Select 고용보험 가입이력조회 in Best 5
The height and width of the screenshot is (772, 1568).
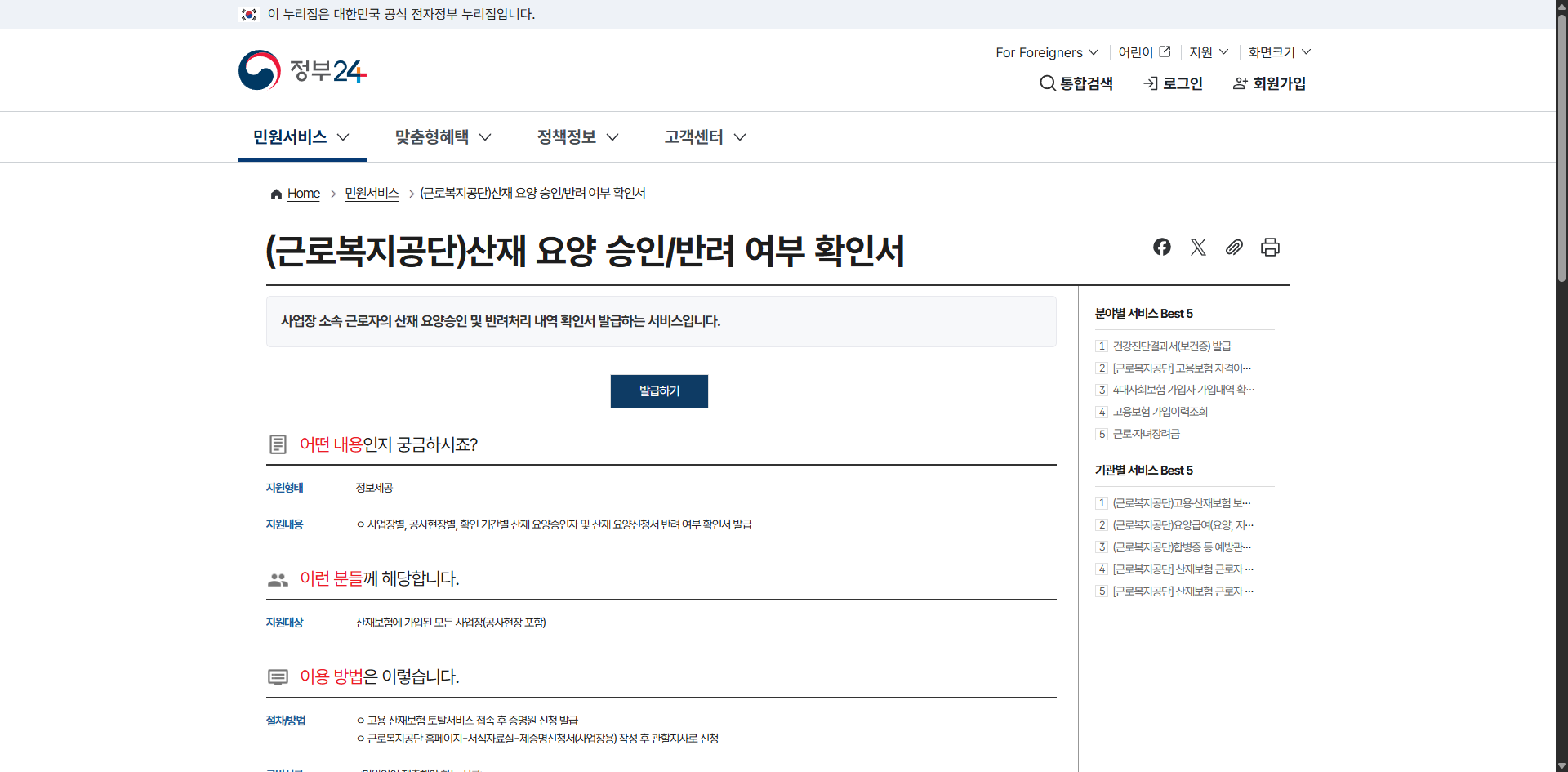pos(1160,412)
